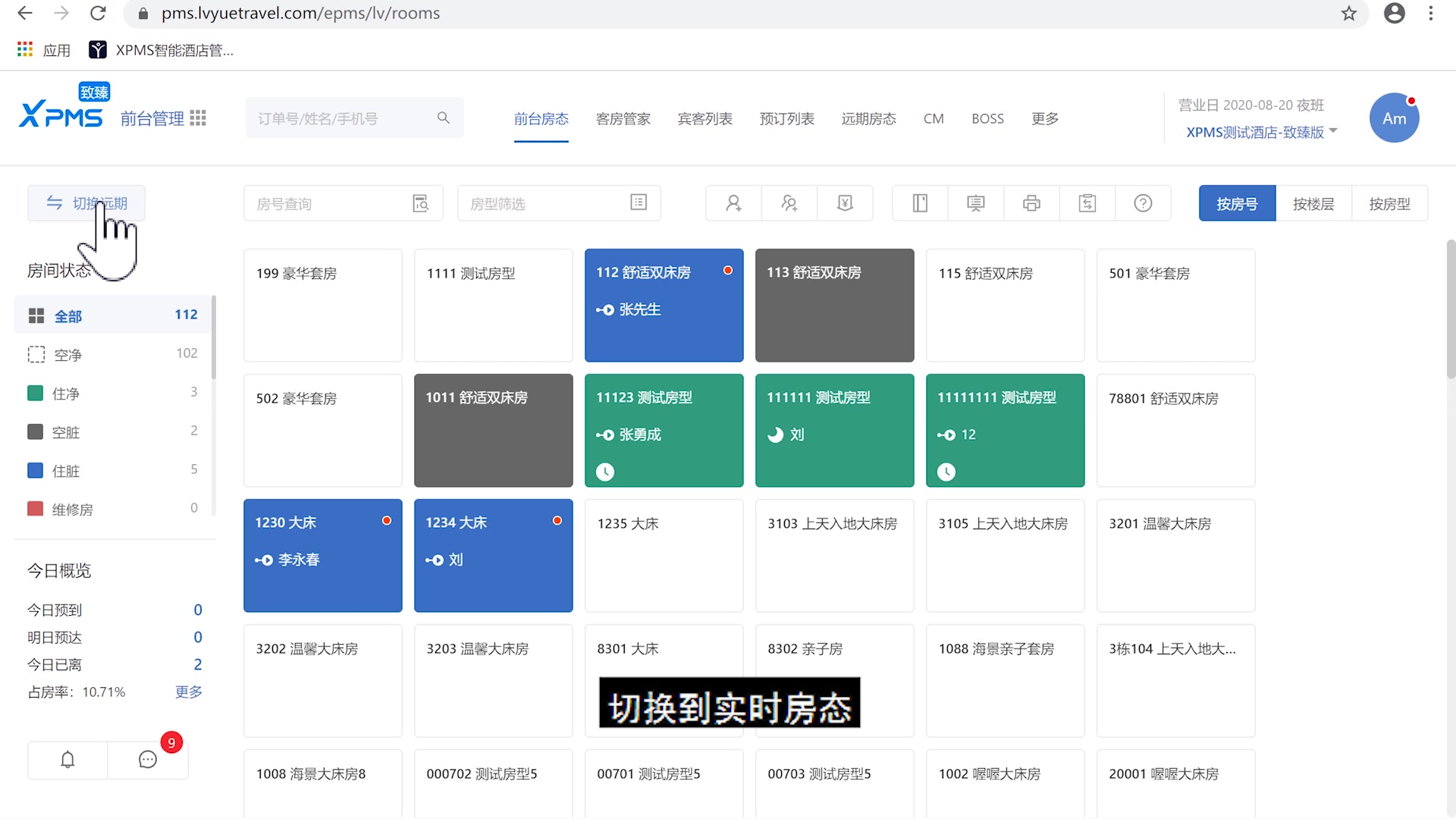Open room card 113 舒适双床房
This screenshot has height=819, width=1456.
point(834,305)
